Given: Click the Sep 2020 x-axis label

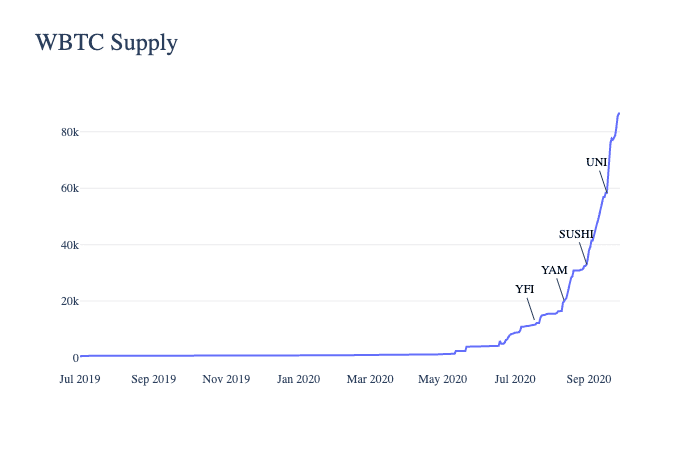Looking at the screenshot, I should tap(589, 379).
